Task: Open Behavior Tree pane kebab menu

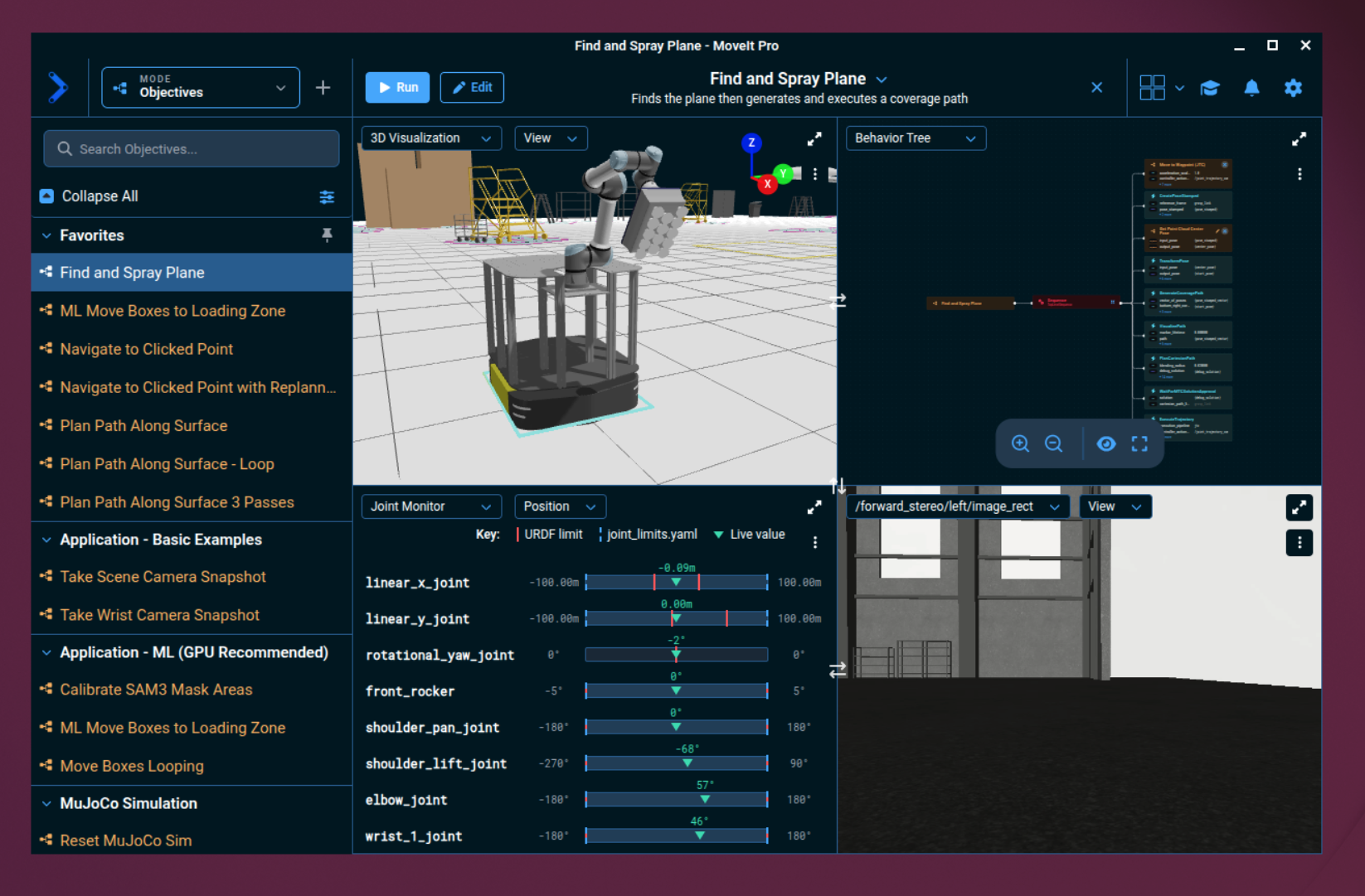Action: coord(1299,174)
